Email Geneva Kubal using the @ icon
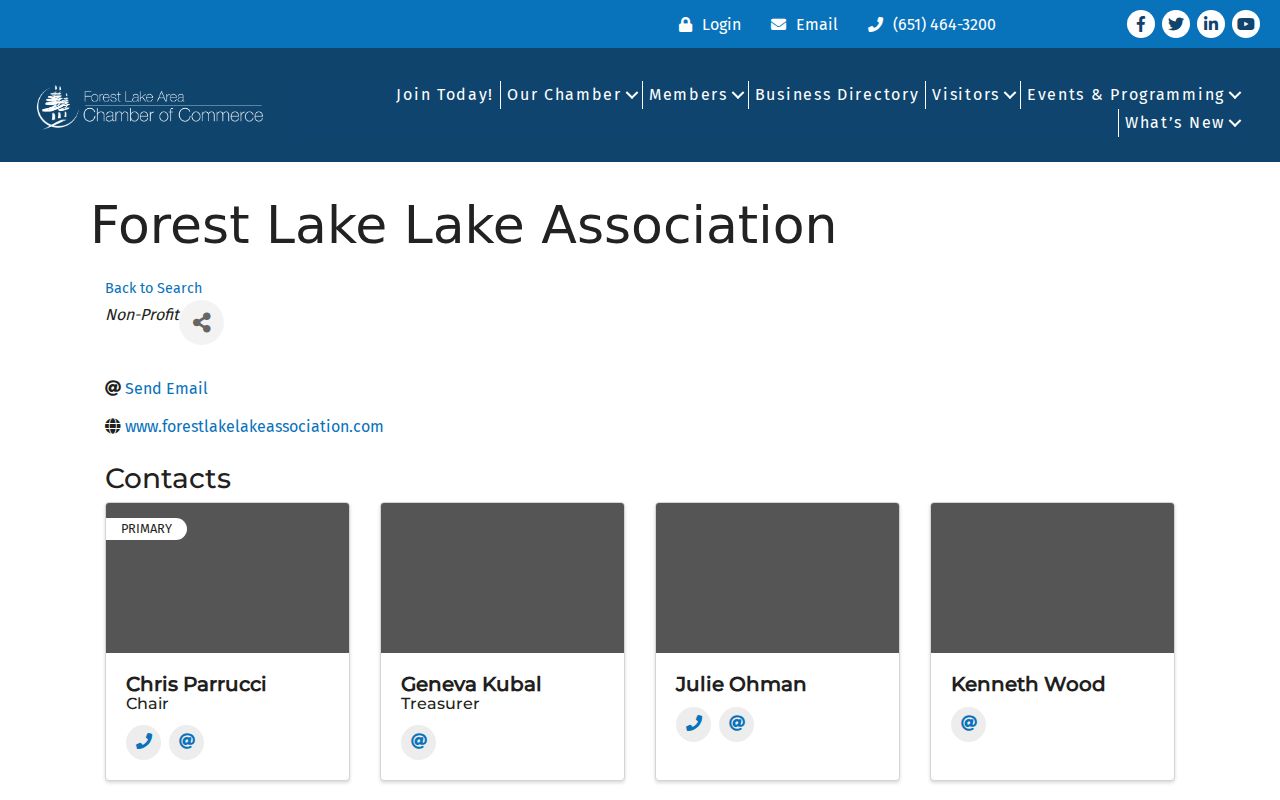 pos(418,742)
